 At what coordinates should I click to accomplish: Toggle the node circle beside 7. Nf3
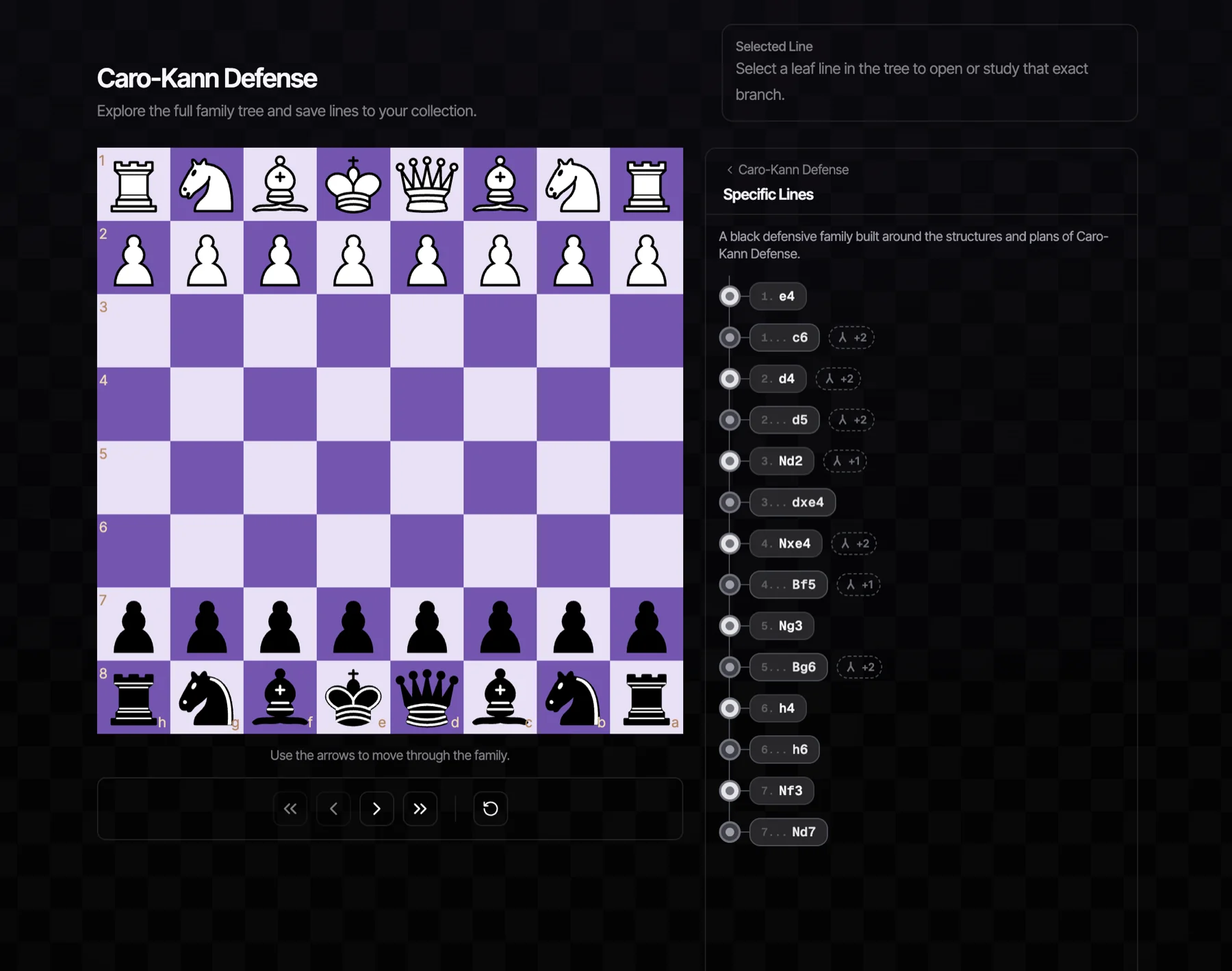[x=730, y=790]
